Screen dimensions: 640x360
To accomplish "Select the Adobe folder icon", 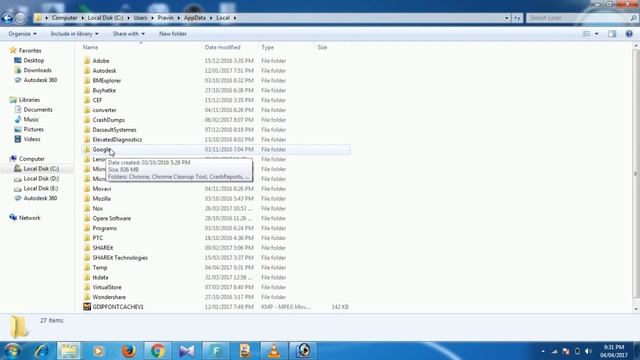I will (x=87, y=61).
